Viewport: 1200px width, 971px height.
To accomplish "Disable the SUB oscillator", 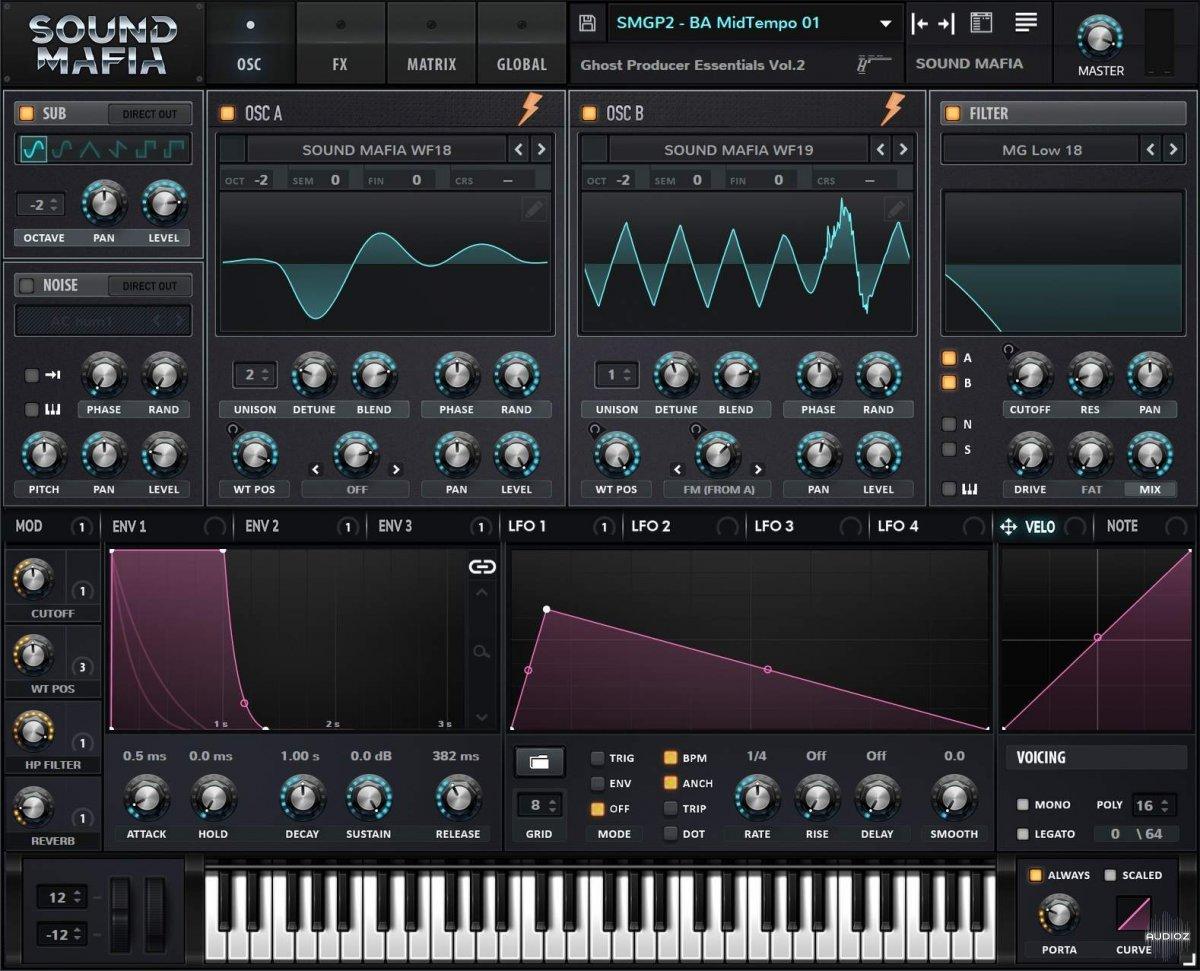I will 27,113.
